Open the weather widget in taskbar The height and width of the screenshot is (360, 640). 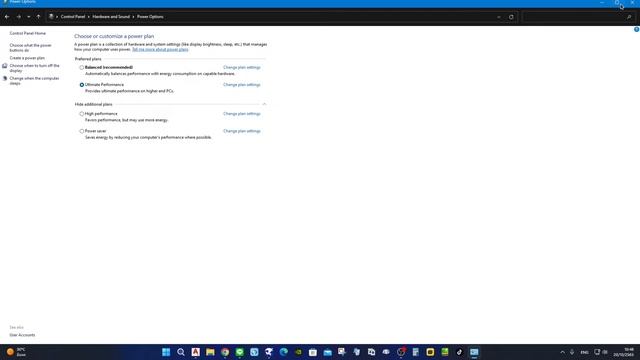tap(16, 352)
